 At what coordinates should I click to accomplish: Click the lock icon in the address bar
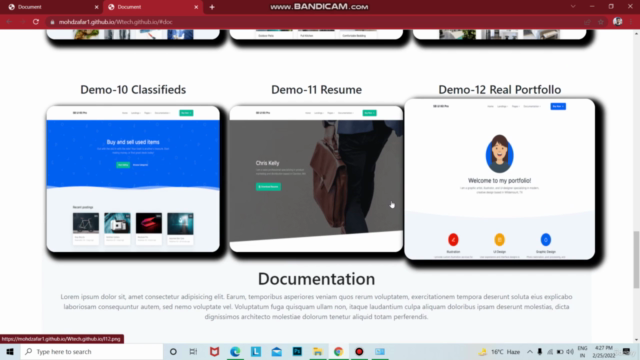click(52, 22)
